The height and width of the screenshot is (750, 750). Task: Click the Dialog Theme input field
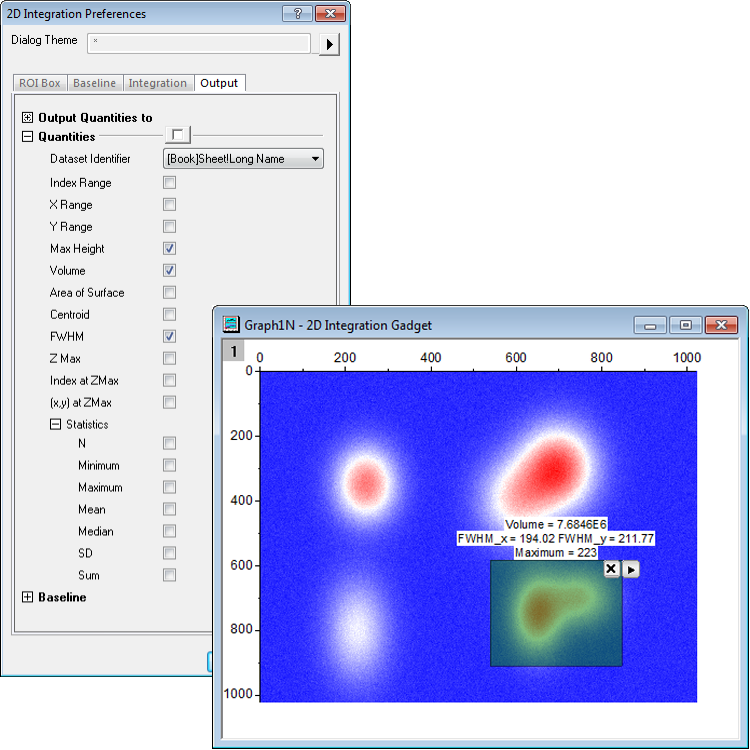(200, 43)
